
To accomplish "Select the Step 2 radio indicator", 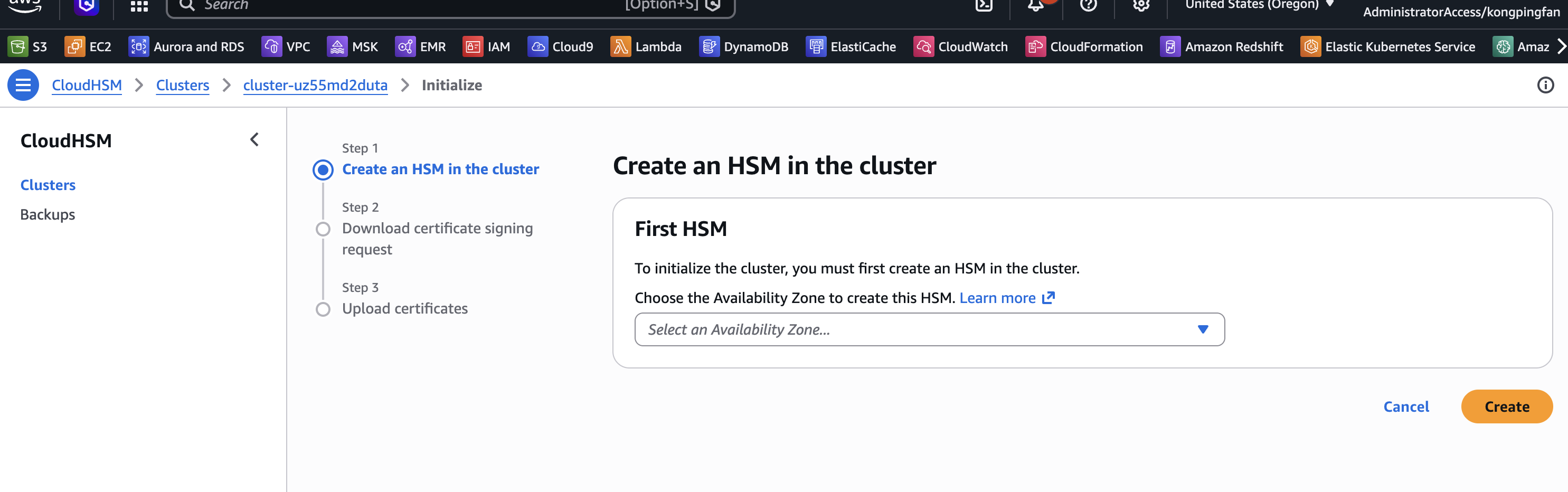I will [x=323, y=229].
